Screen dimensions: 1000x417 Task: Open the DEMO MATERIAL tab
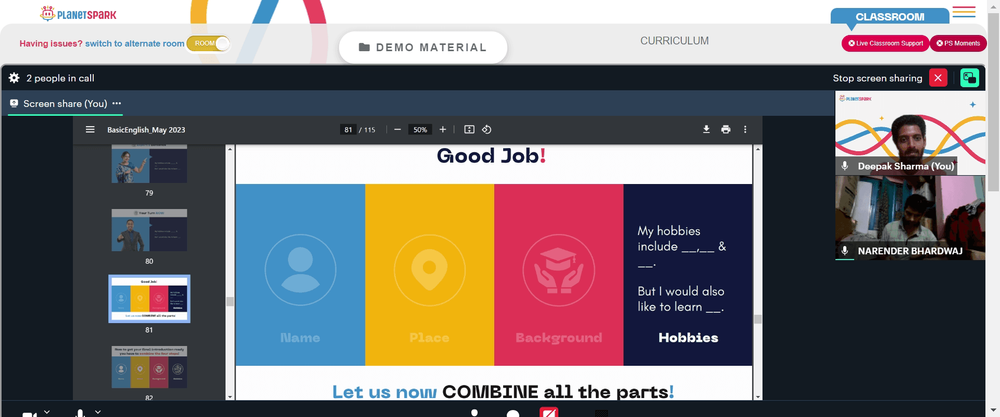[423, 47]
